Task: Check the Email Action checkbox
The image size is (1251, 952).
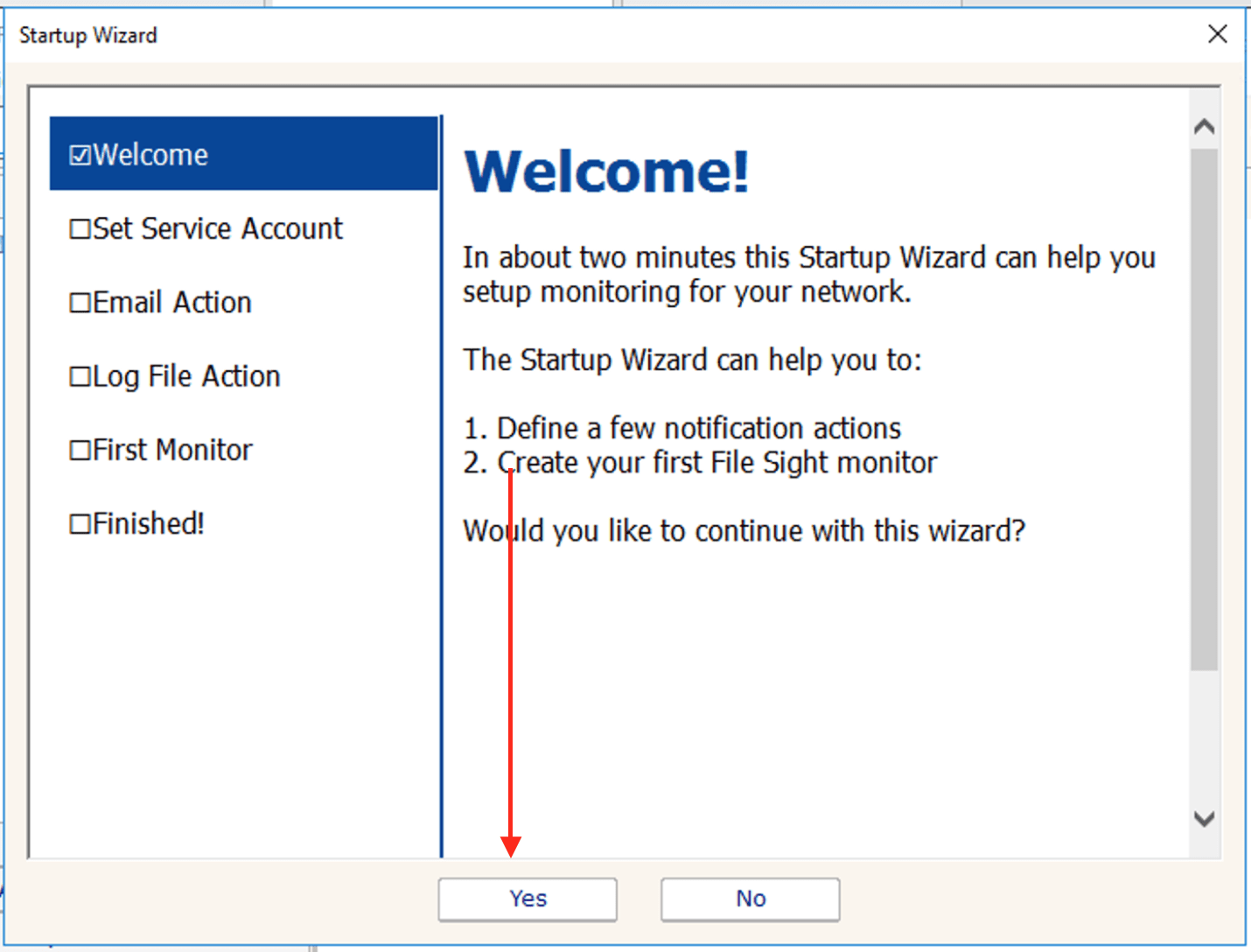Action: click(80, 303)
